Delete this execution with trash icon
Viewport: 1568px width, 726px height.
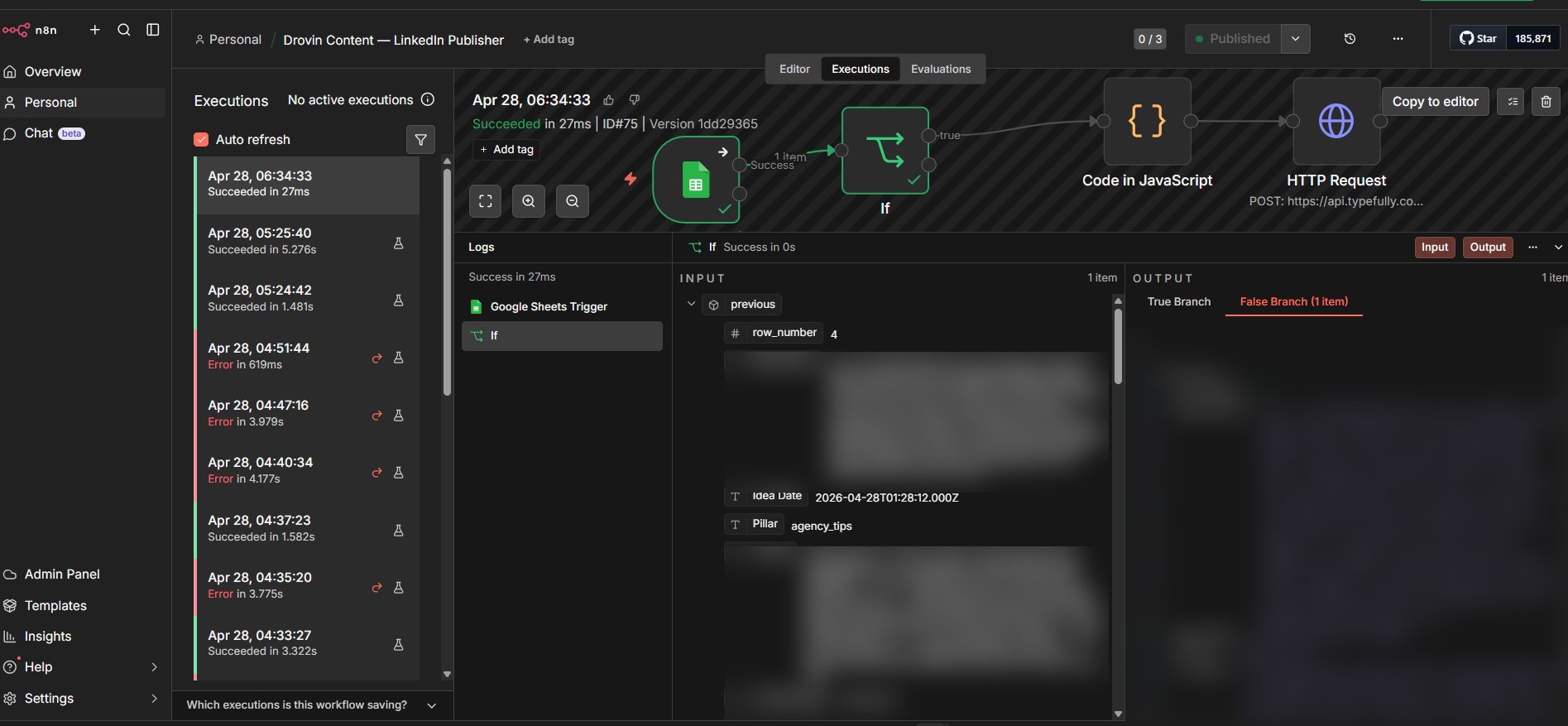[1546, 102]
